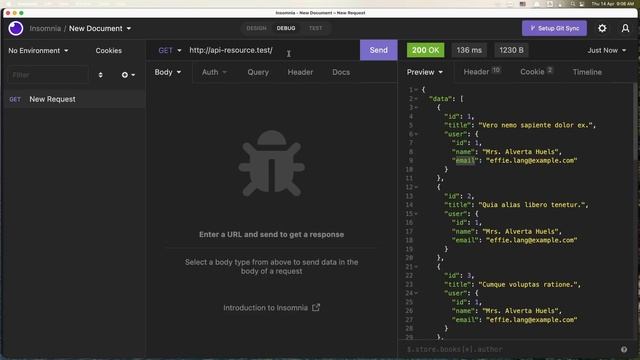Viewport: 640px width, 360px height.
Task: Switch to the Debug view
Action: tap(286, 28)
